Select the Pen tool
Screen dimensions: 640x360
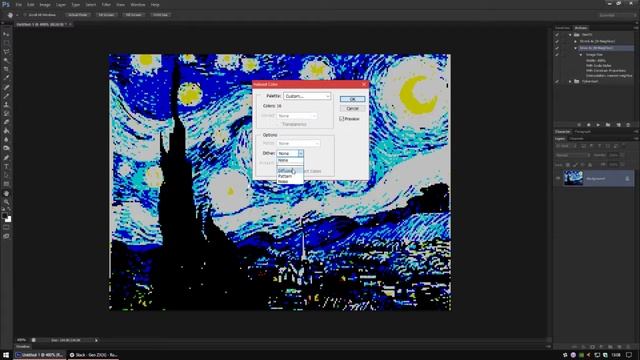[6, 158]
